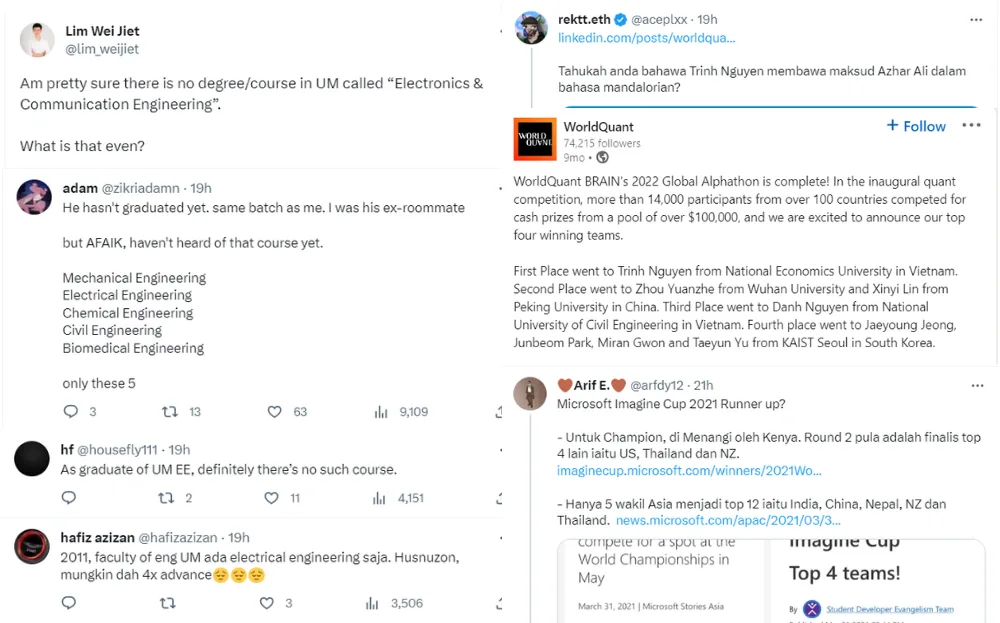
Task: Open more options on rektt.eth's tweet
Action: tap(976, 20)
